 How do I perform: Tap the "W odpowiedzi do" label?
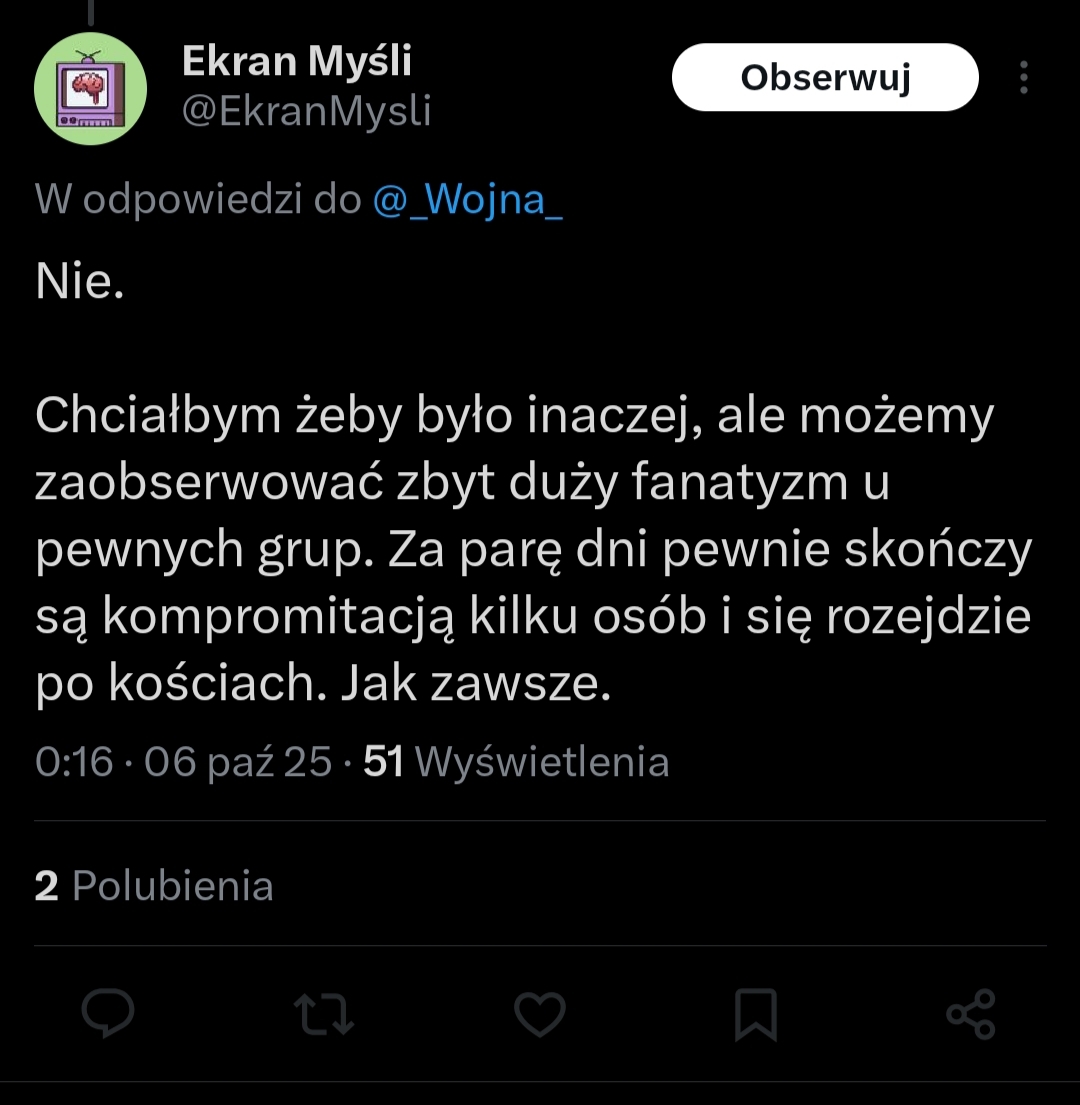pyautogui.click(x=198, y=200)
